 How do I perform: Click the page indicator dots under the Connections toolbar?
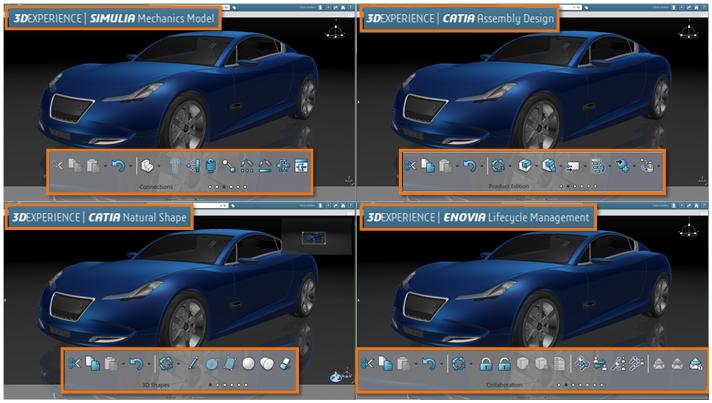227,186
